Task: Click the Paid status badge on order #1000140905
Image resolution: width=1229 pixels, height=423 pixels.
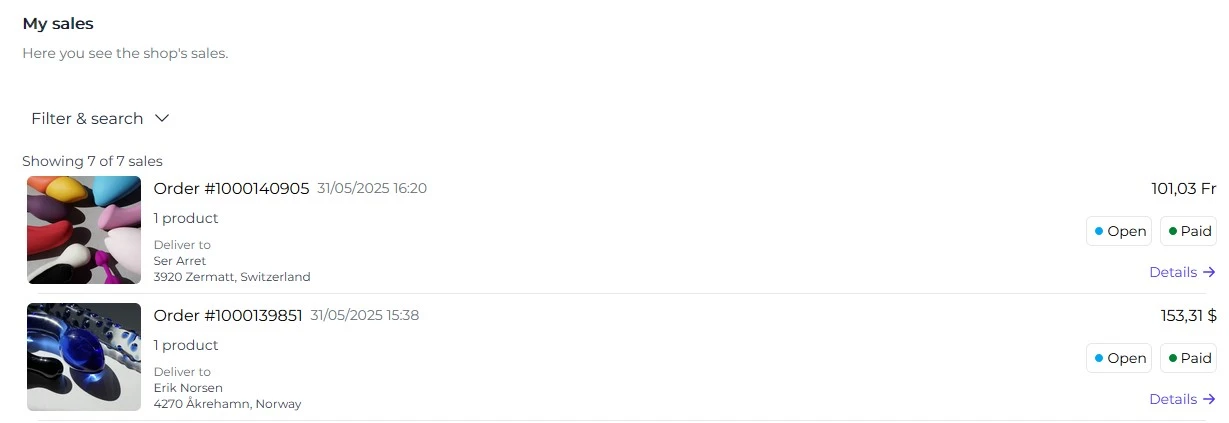Action: click(x=1188, y=231)
